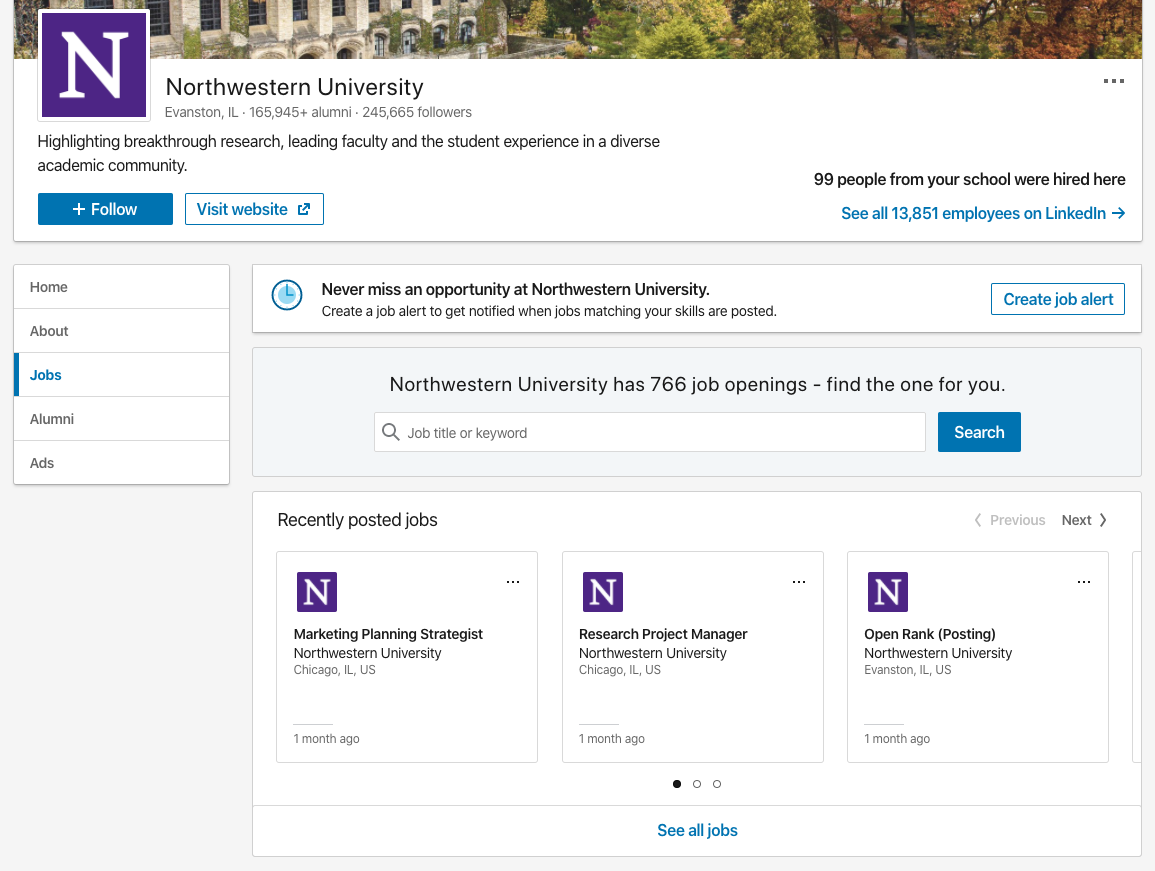Click the '766 job openings' headline text
1155x871 pixels.
click(697, 385)
